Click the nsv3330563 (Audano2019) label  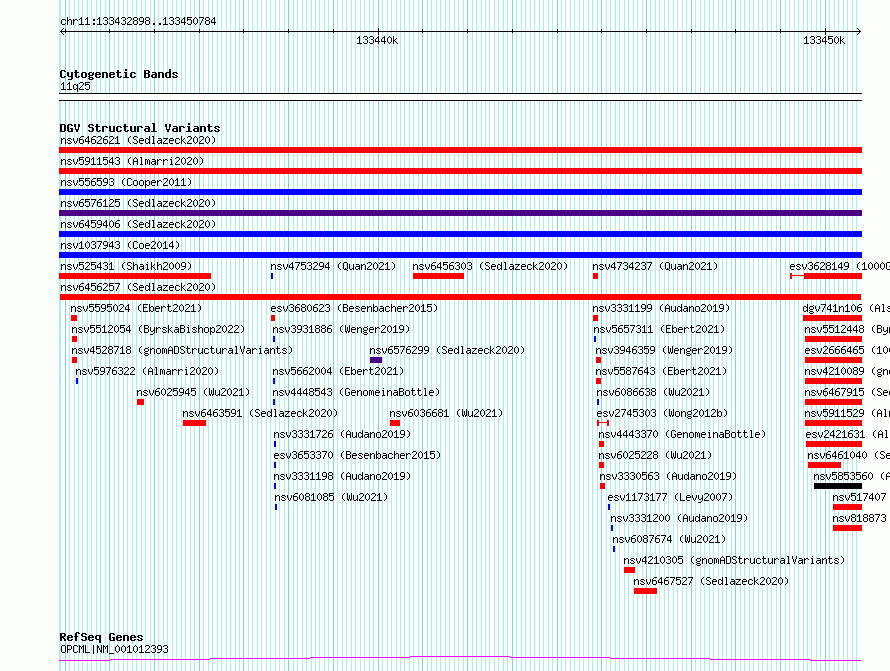pos(668,476)
